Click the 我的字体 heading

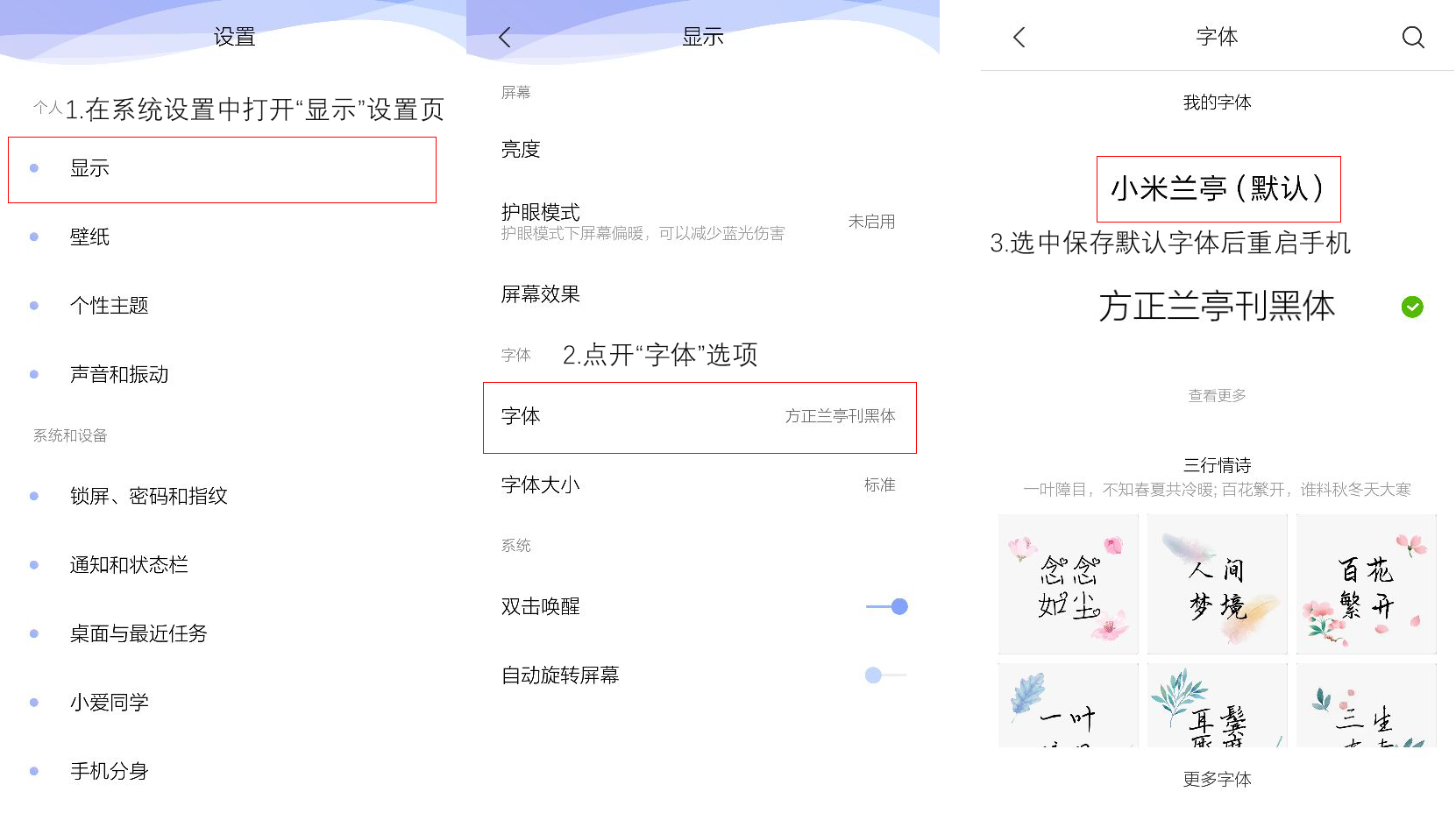tap(1217, 103)
